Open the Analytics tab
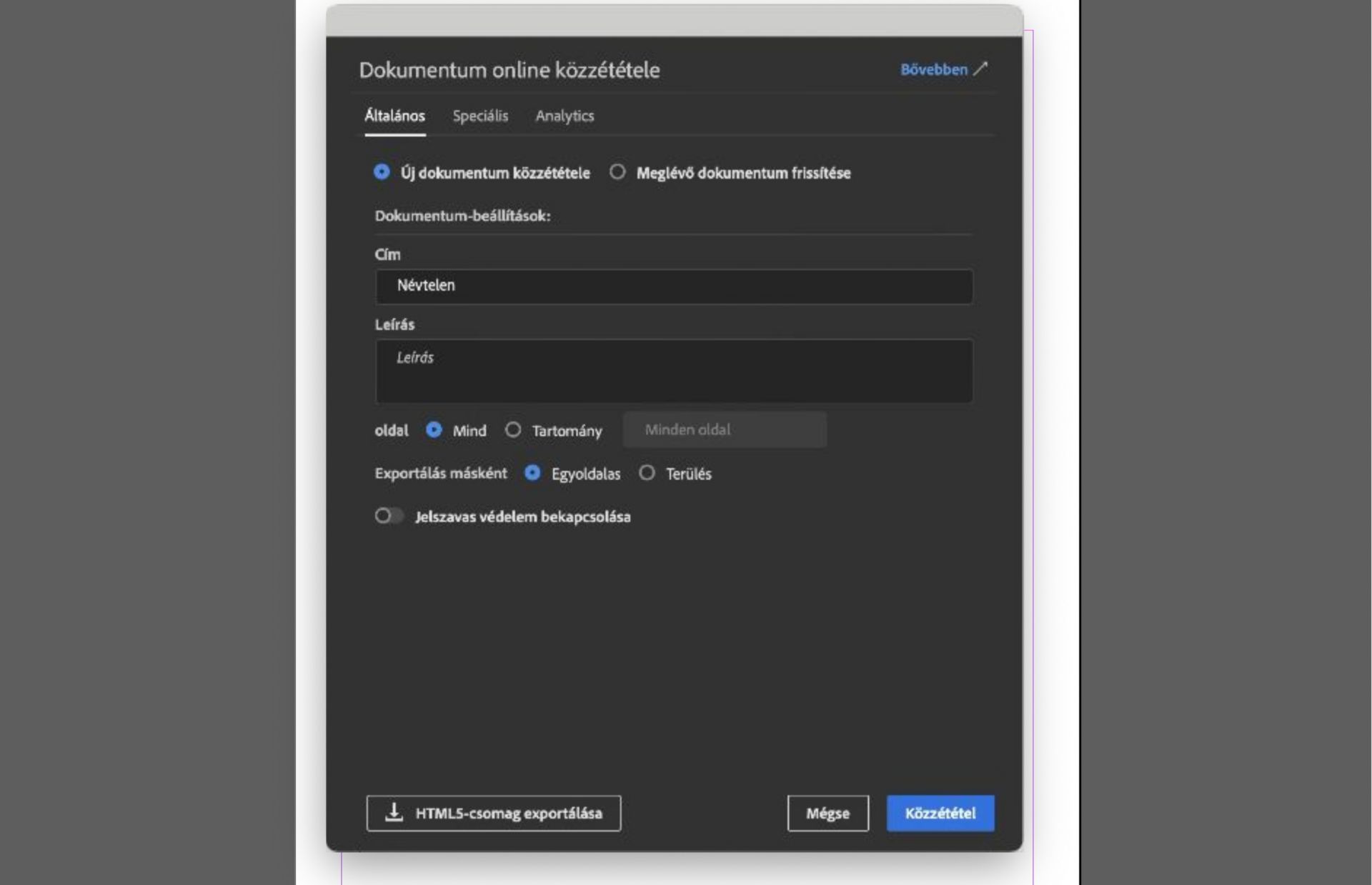 click(x=565, y=116)
